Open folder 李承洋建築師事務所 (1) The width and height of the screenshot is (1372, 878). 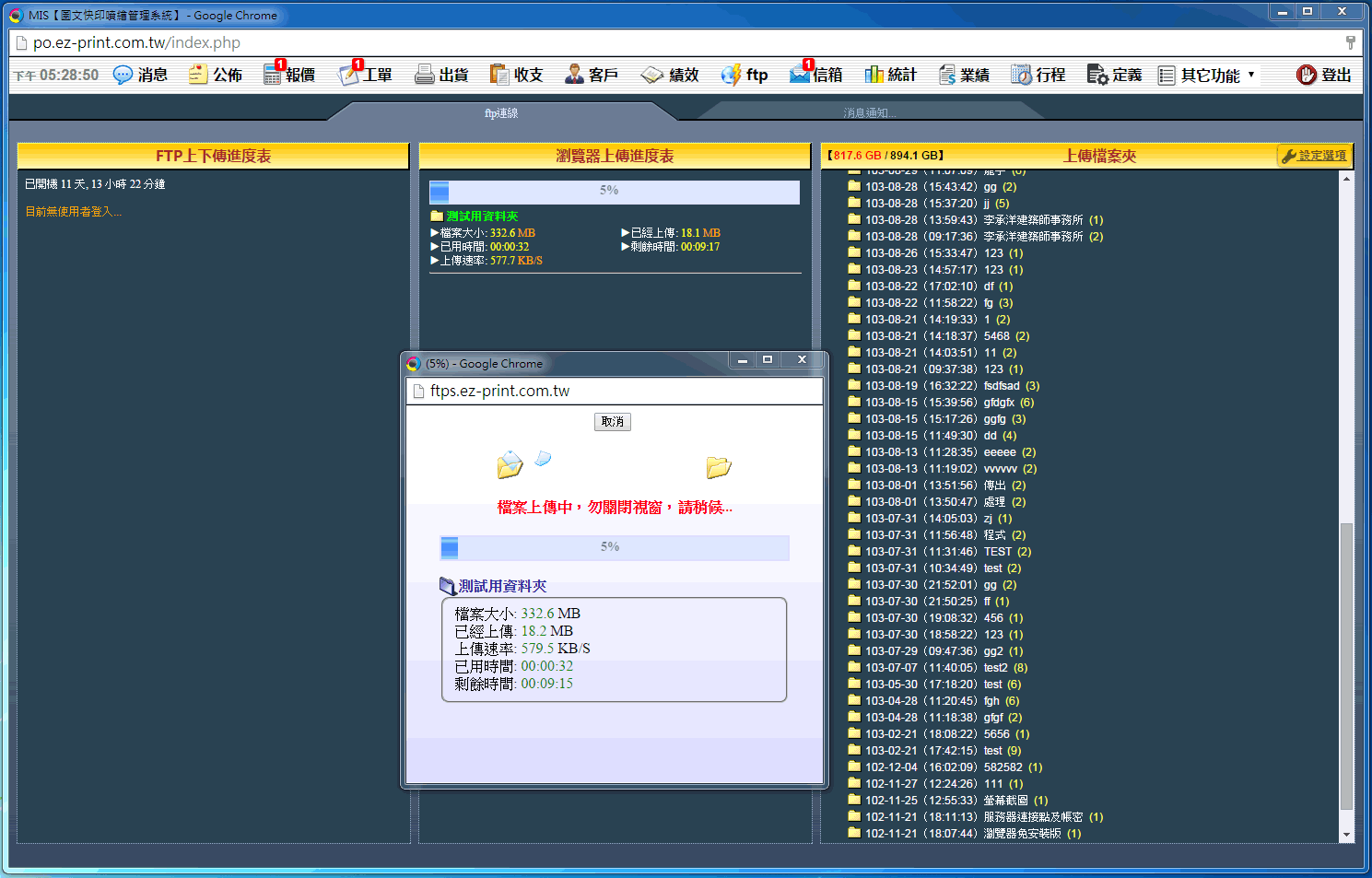click(1032, 220)
